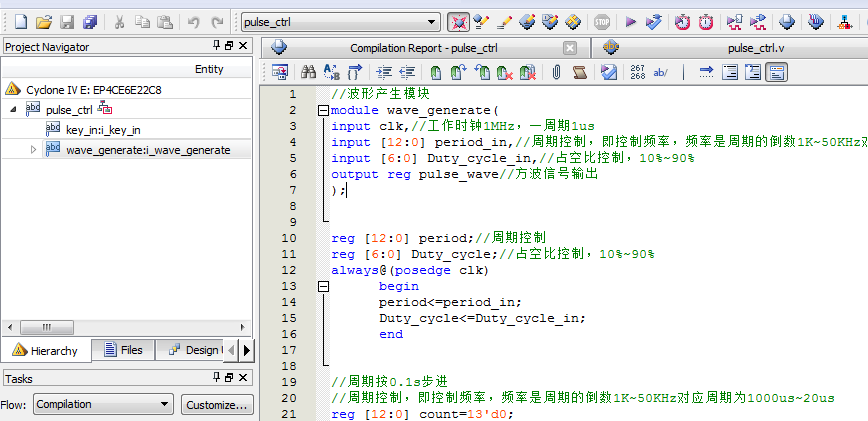This screenshot has height=421, width=868.
Task: Click the Find binoculars icon in editor toolbar
Action: pos(309,72)
